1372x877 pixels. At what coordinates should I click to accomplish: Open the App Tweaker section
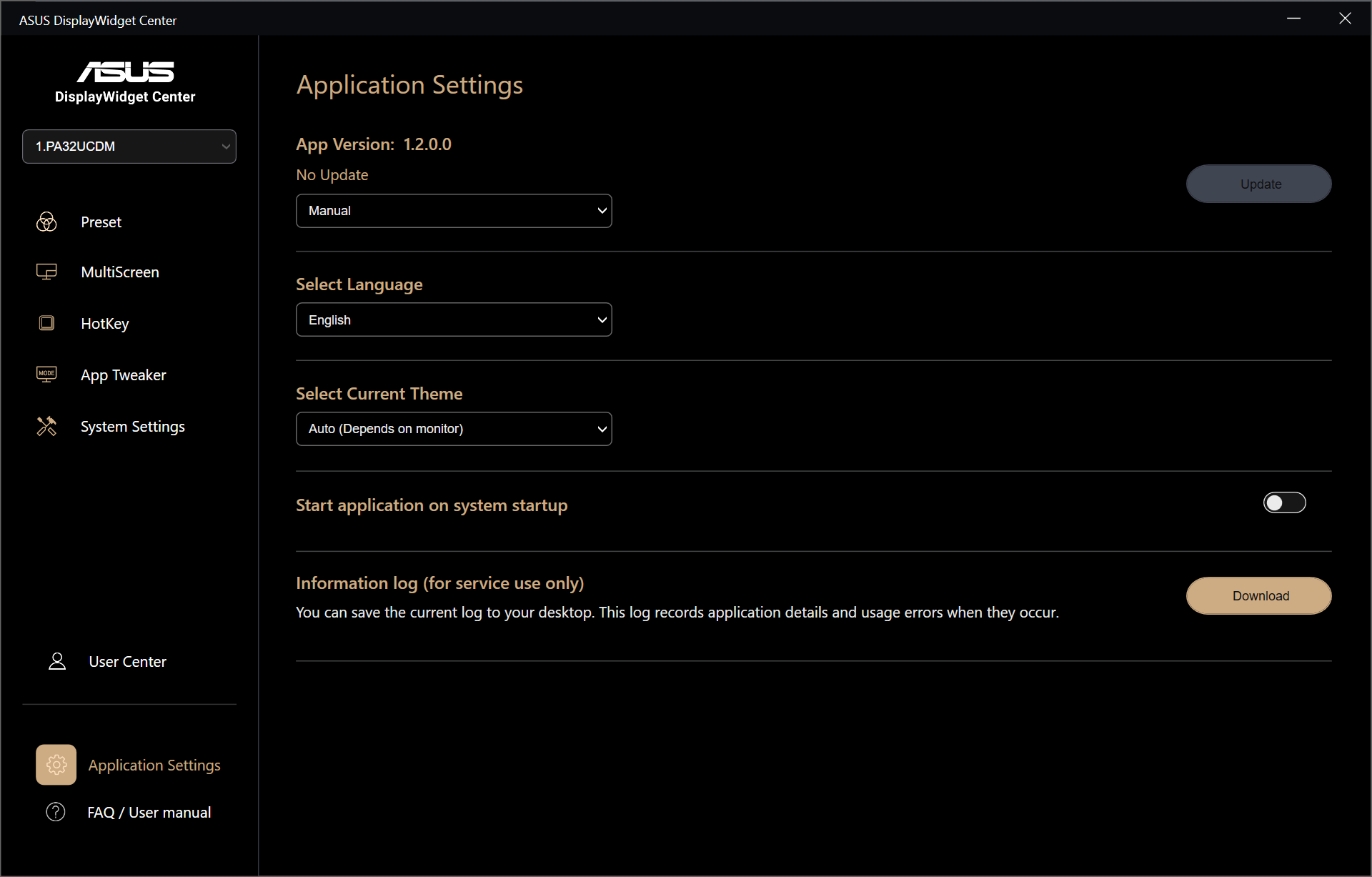(123, 375)
